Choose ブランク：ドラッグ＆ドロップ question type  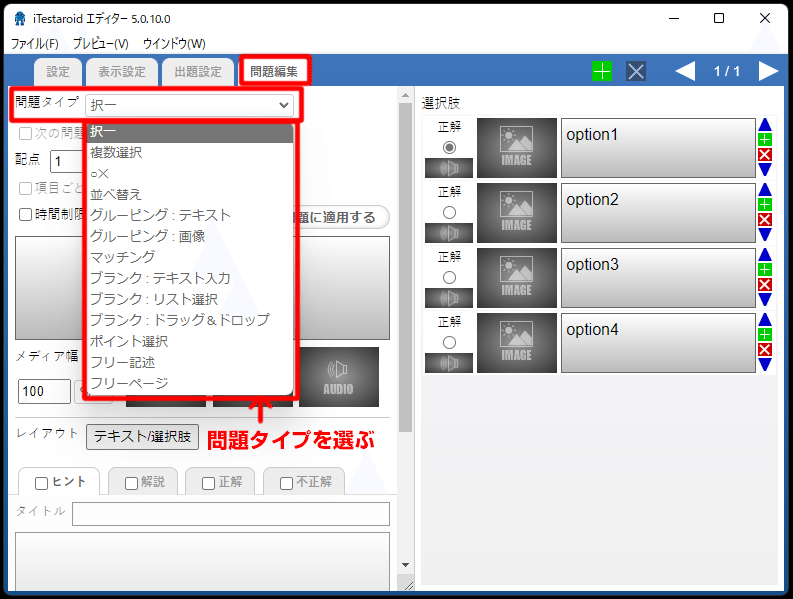click(190, 320)
